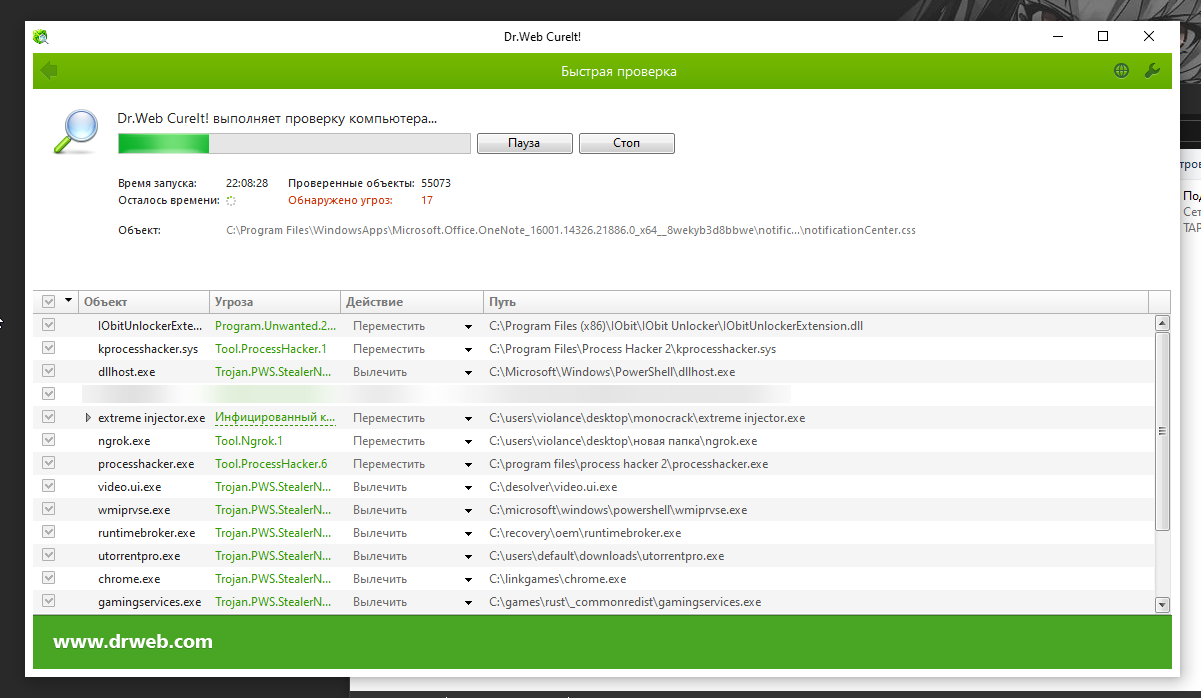This screenshot has height=698, width=1201.
Task: Select the Tool.Ngrok.1 threat name
Action: [x=249, y=441]
